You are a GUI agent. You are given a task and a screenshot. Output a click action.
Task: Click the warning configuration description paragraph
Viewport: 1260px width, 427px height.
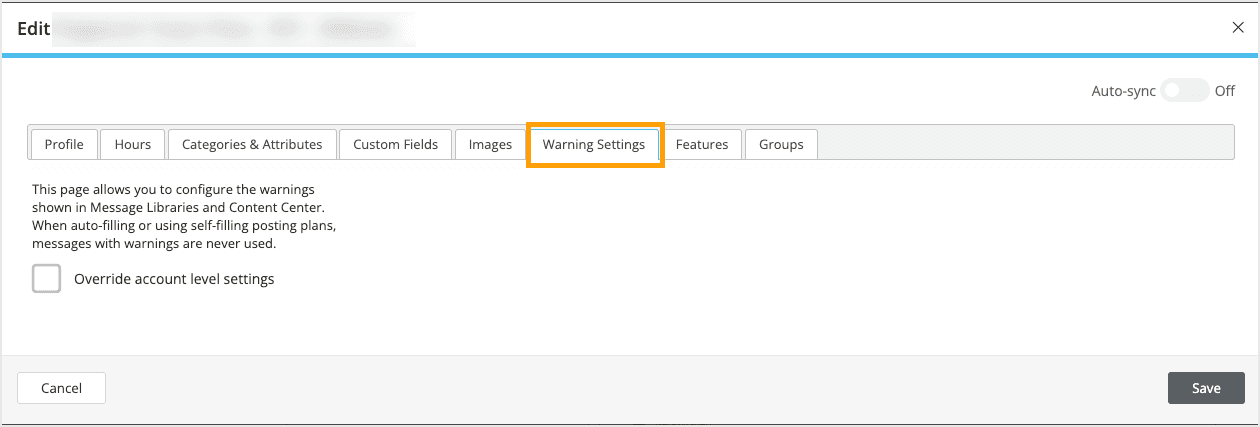184,216
